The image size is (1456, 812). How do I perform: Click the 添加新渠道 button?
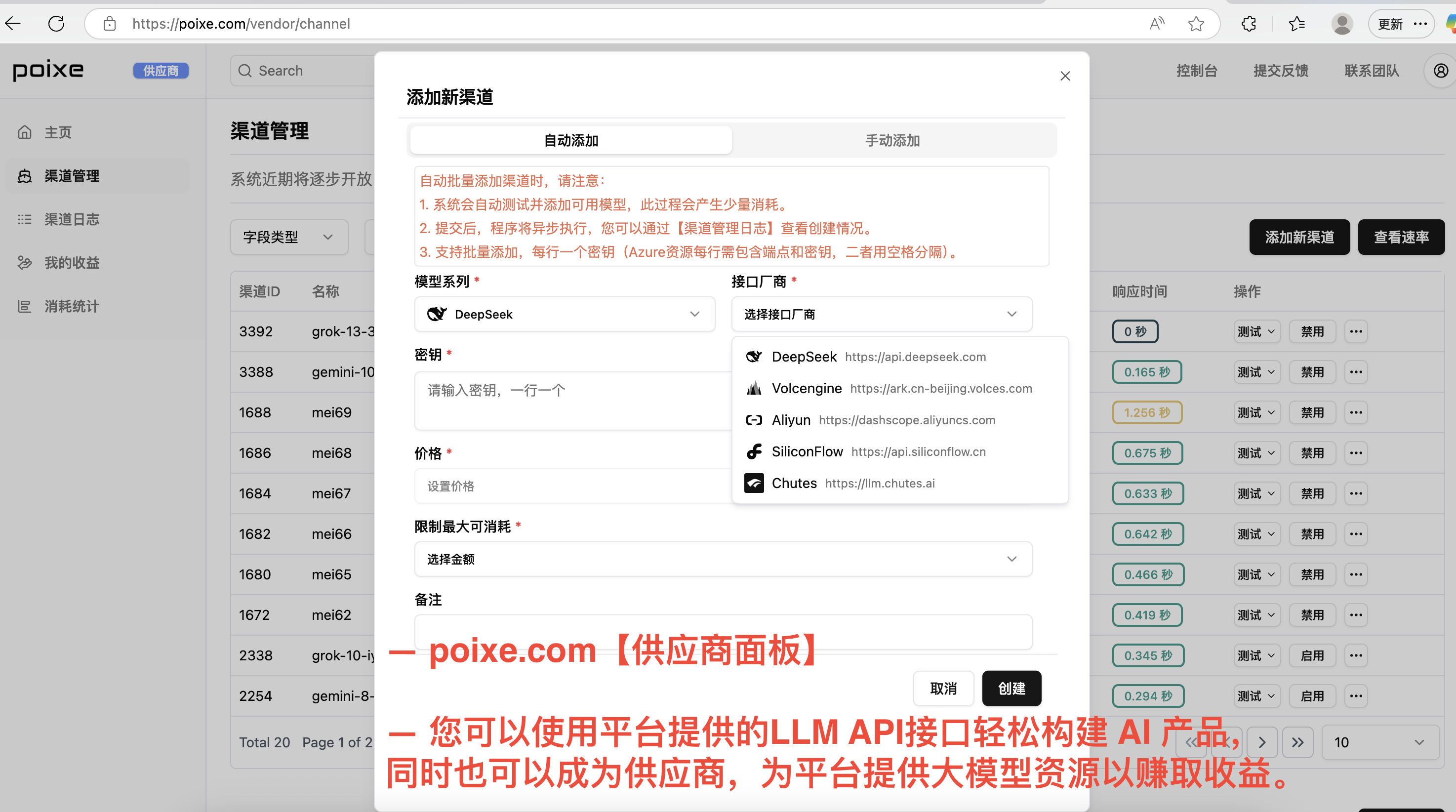coord(1299,237)
